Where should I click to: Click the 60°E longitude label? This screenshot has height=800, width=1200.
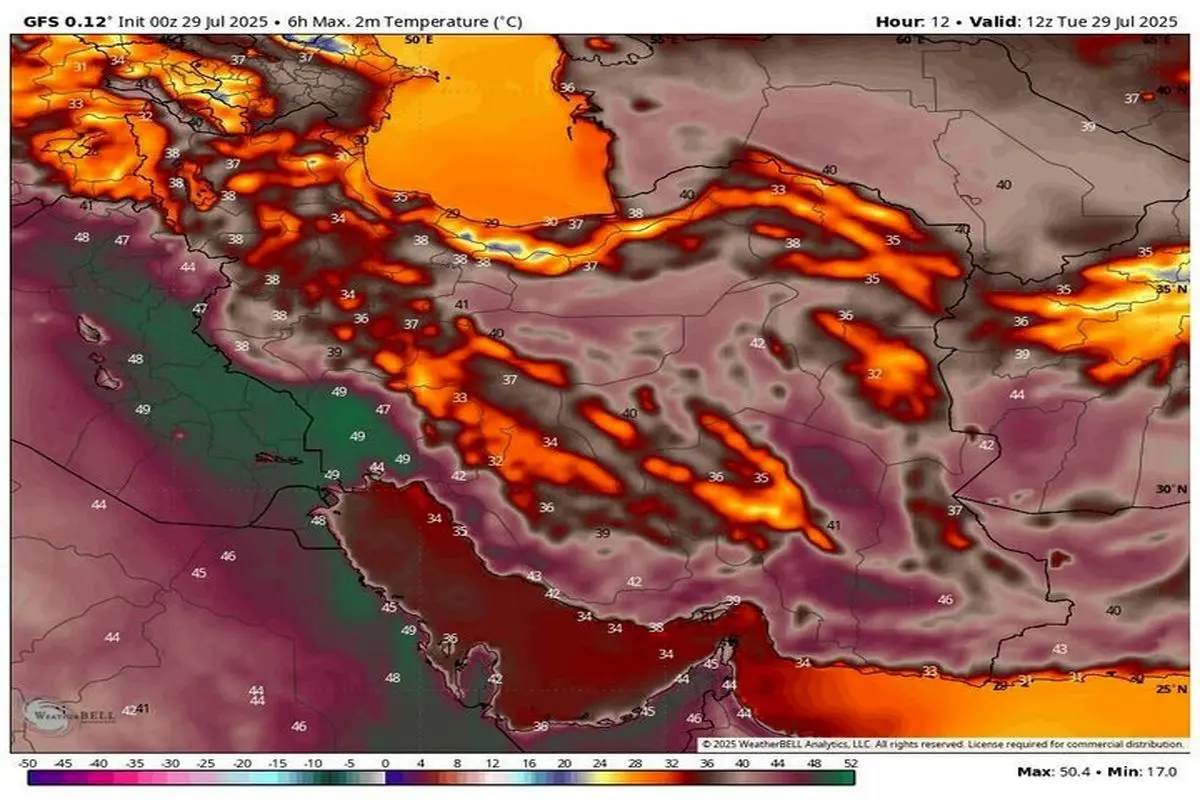point(909,39)
